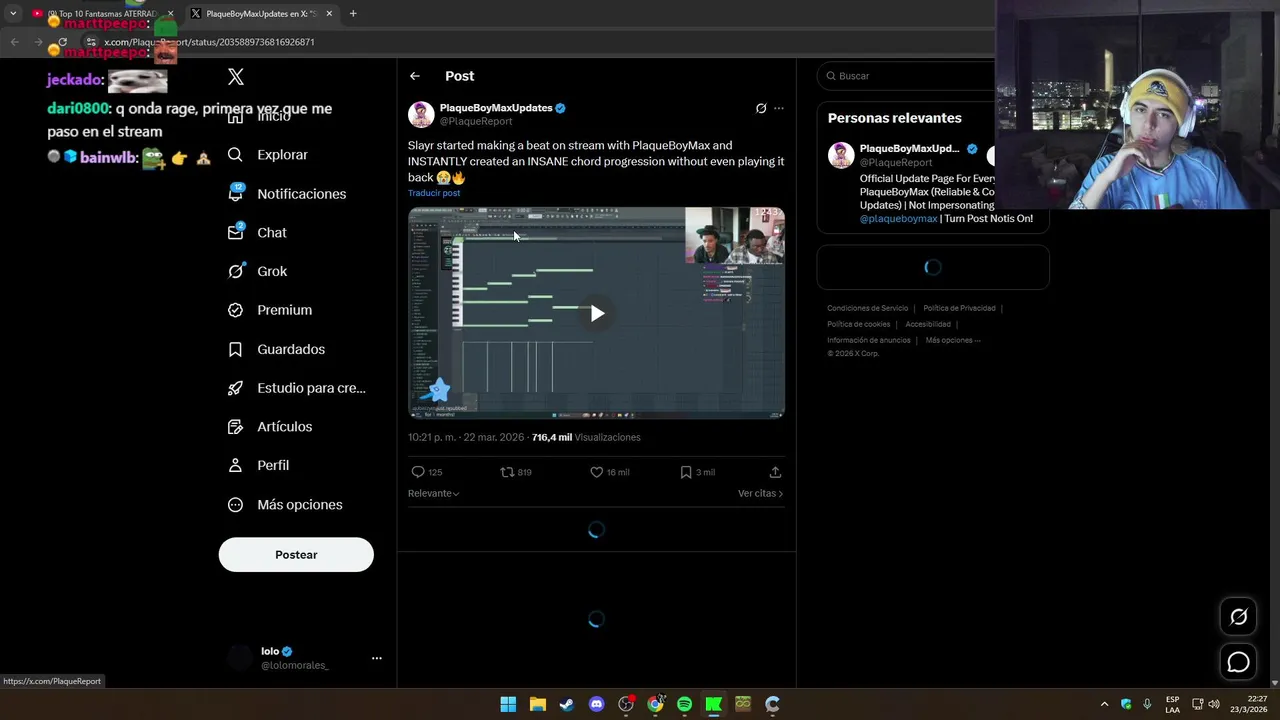Click the x.com address bar URL
Screen dimensions: 1280x720
click(210, 42)
